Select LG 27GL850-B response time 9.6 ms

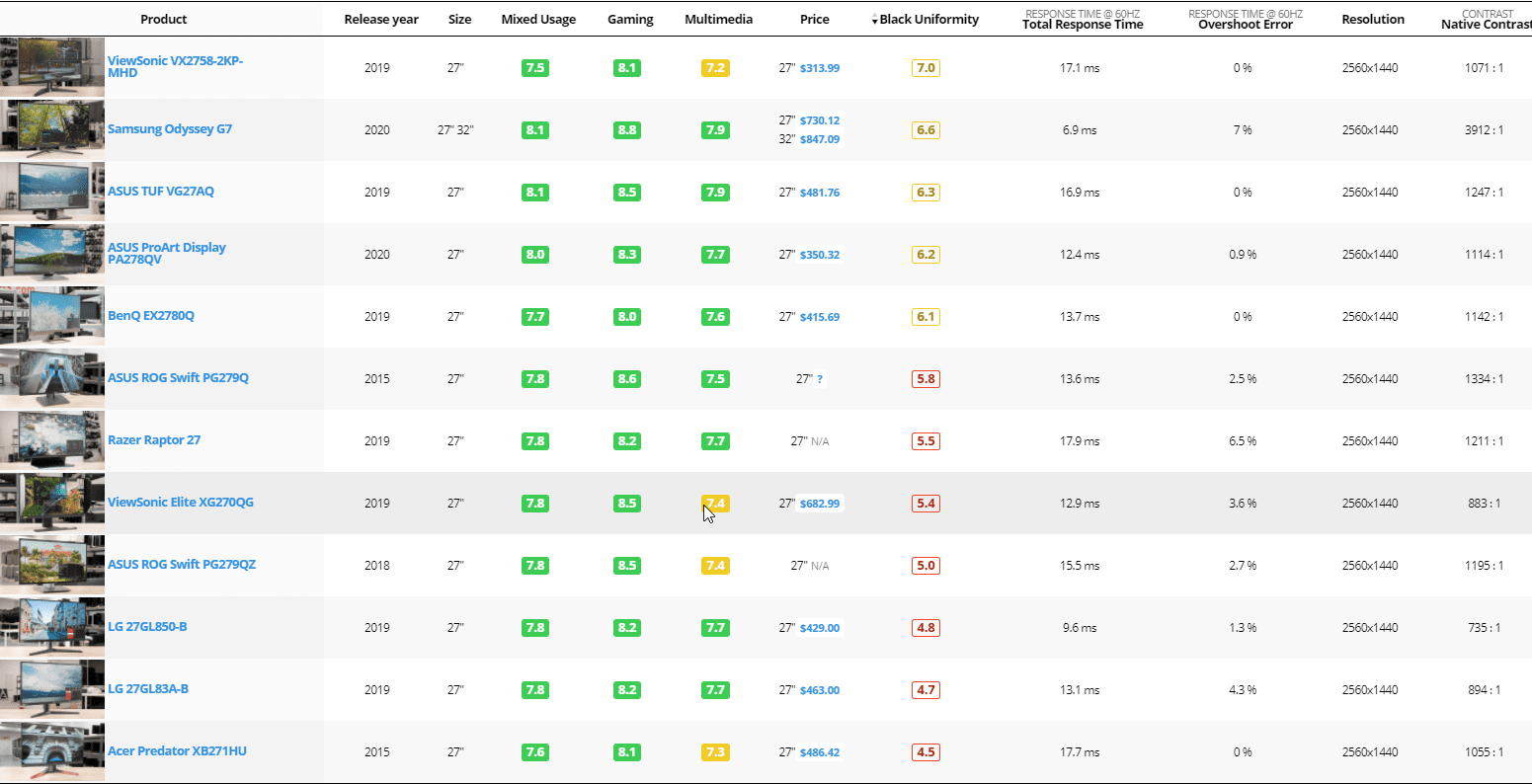tap(1080, 628)
